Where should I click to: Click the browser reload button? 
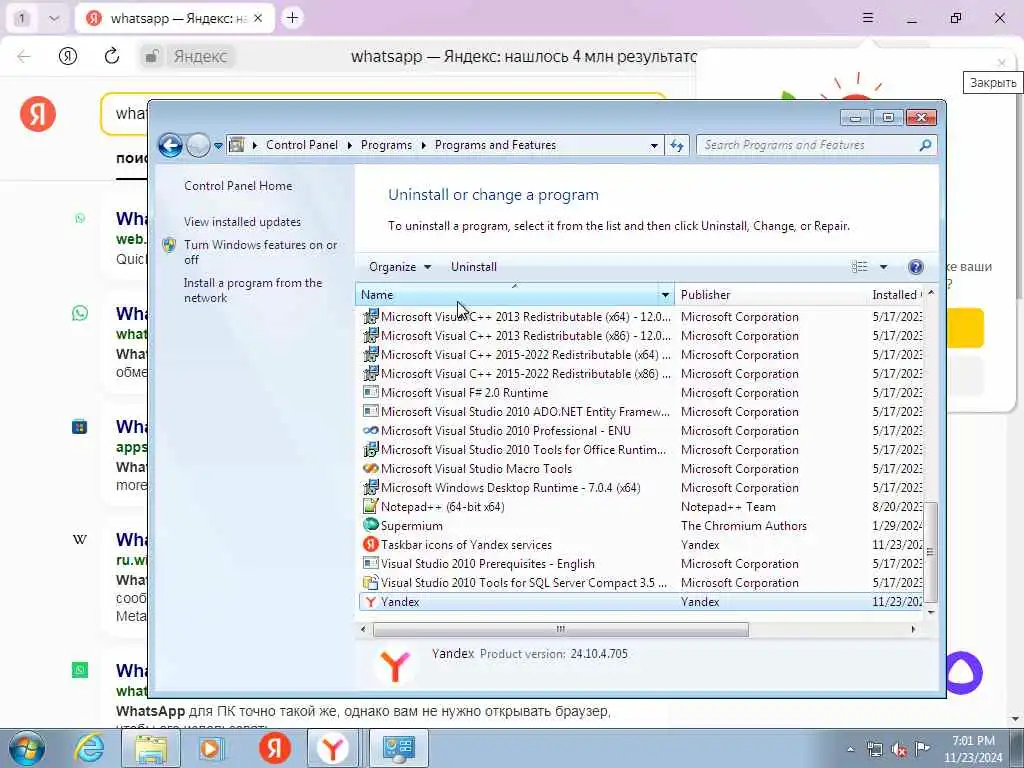click(x=112, y=56)
